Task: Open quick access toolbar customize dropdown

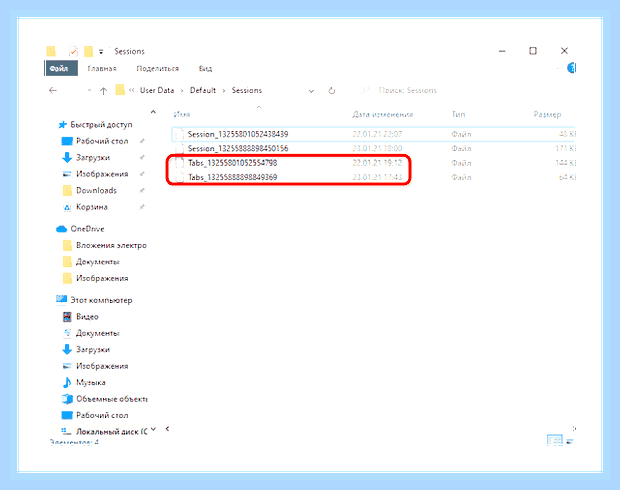Action: (x=101, y=52)
